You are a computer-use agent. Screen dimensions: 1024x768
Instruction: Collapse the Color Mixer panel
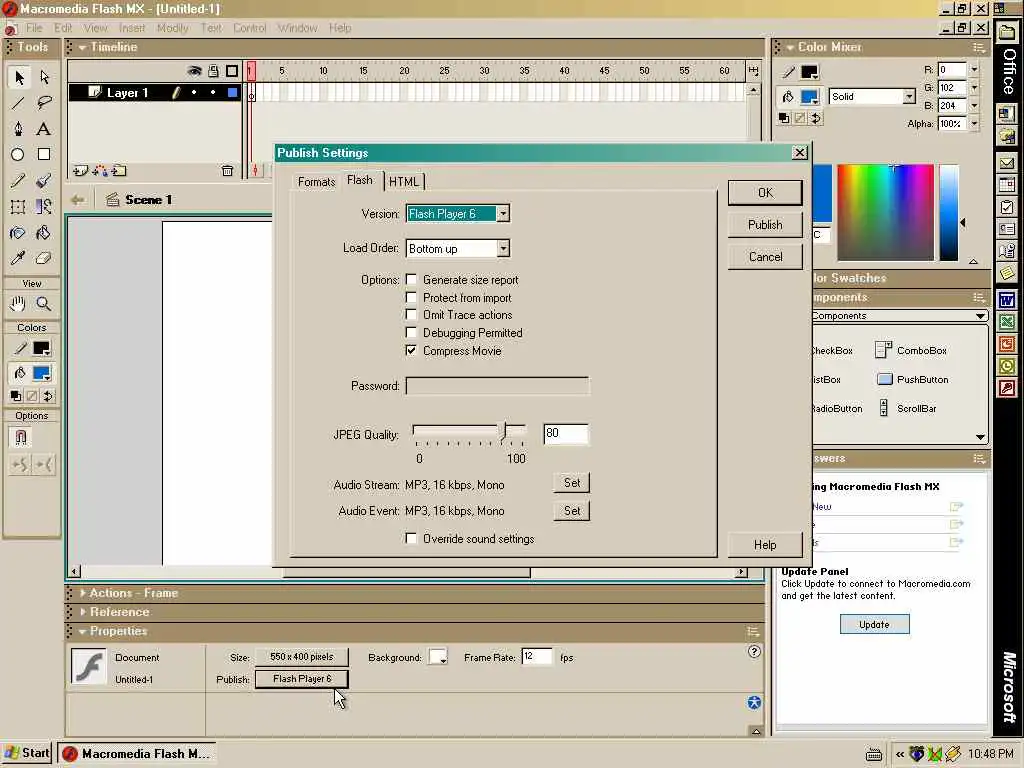(790, 48)
